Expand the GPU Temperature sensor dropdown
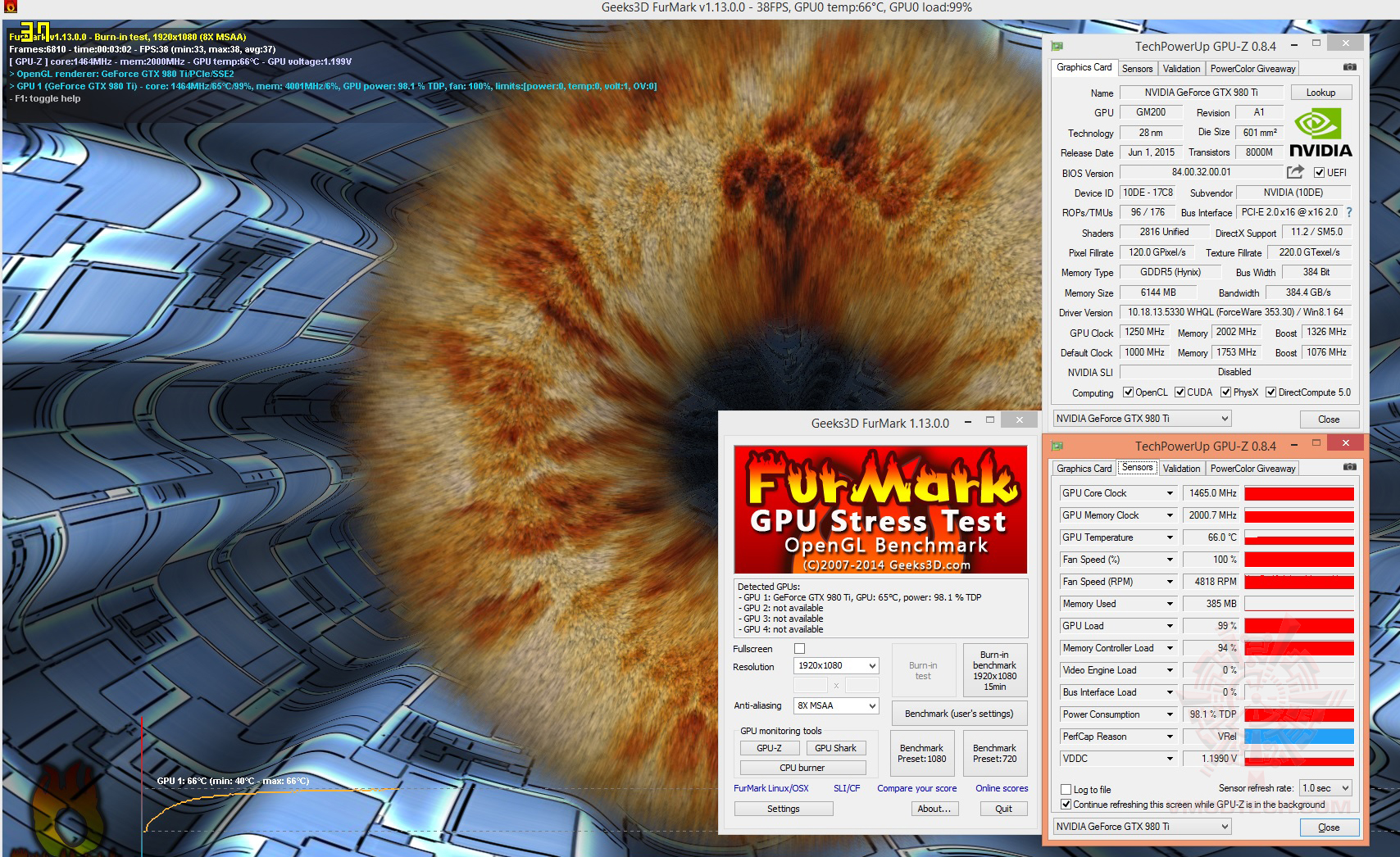 1170,537
